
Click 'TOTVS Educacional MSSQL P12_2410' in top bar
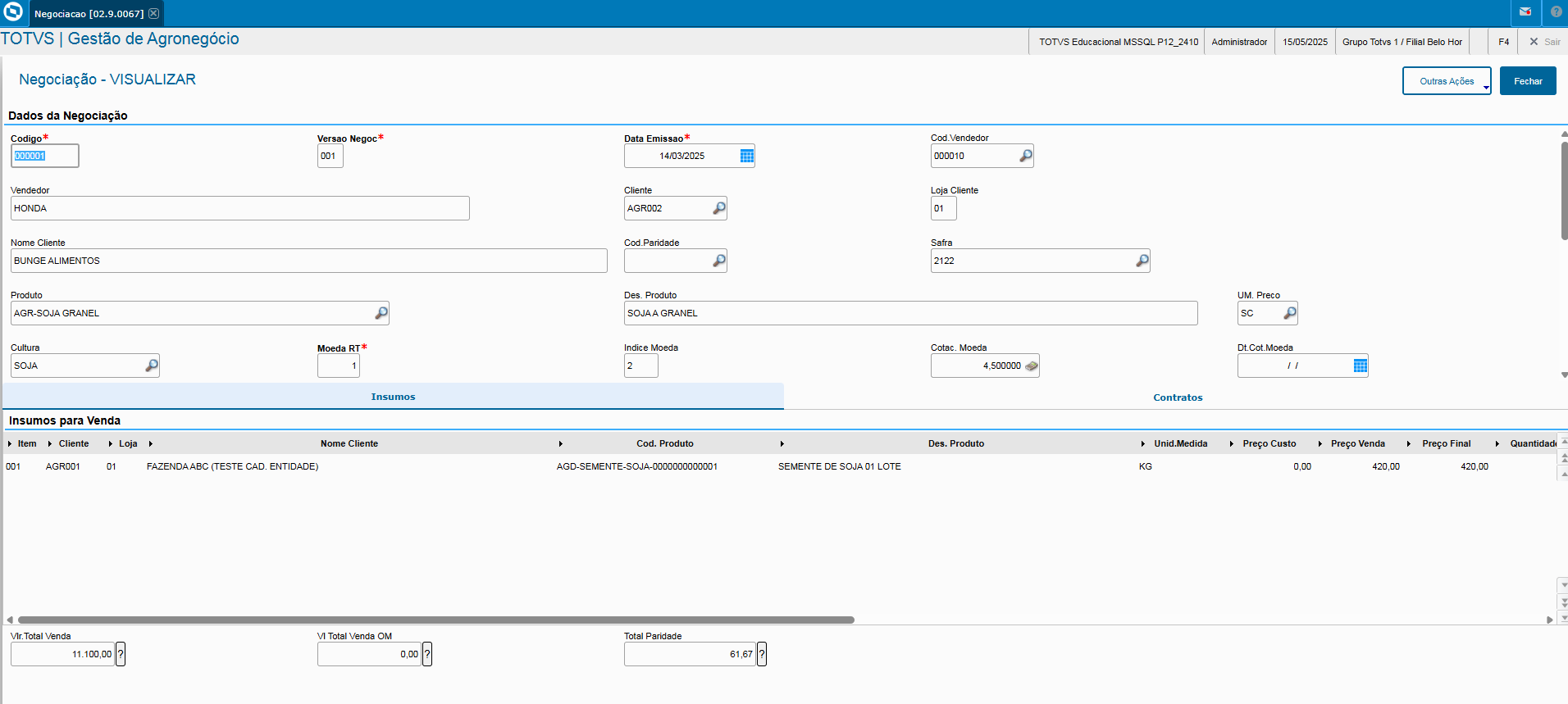[x=1119, y=42]
